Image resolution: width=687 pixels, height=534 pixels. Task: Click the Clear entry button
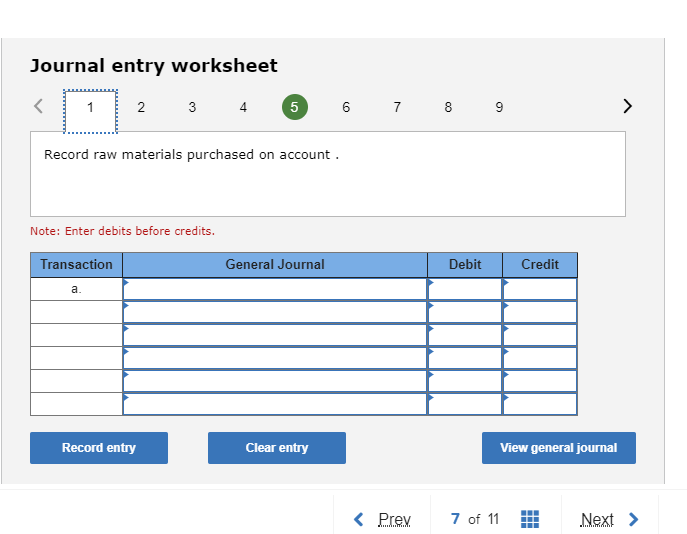coord(277,448)
